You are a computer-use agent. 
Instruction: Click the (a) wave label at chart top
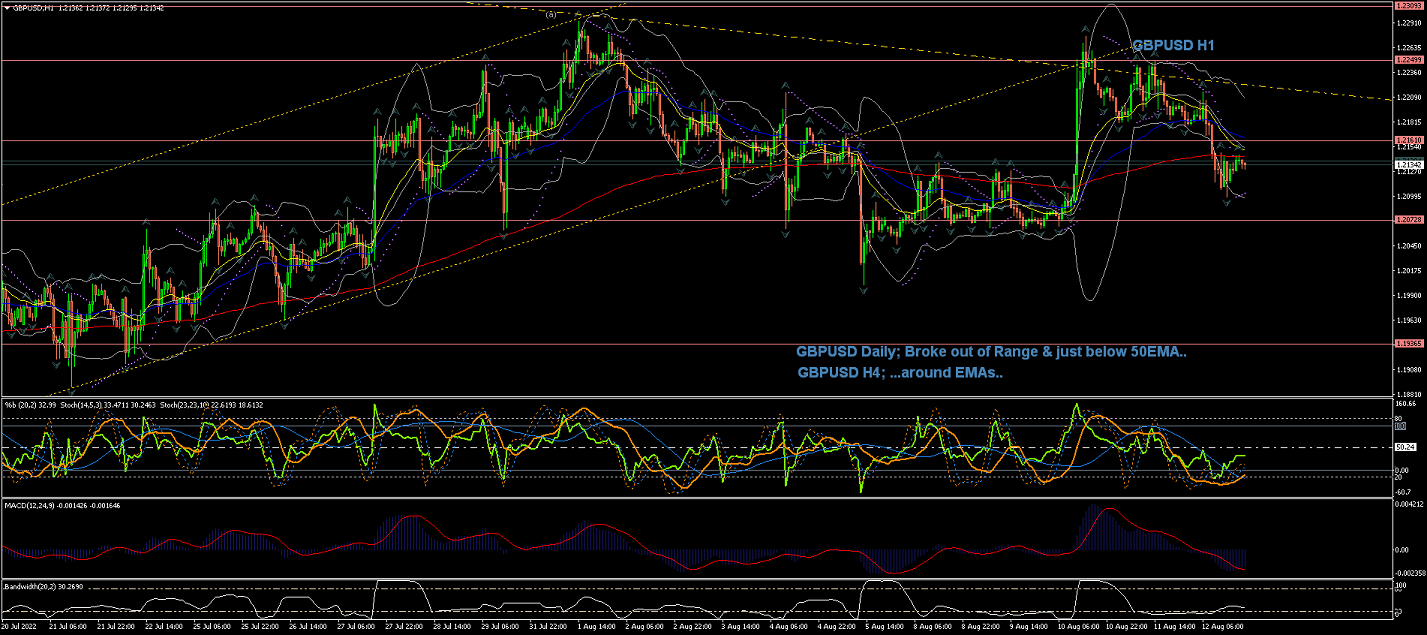click(551, 14)
